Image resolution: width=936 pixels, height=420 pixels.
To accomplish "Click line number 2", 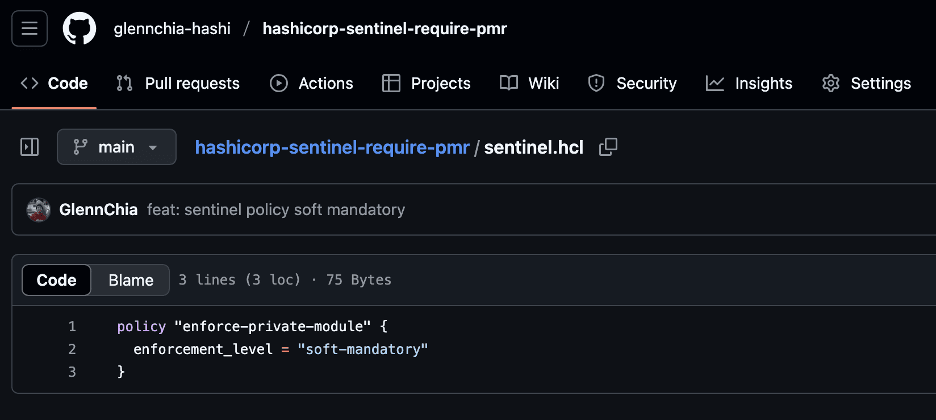I will 72,350.
